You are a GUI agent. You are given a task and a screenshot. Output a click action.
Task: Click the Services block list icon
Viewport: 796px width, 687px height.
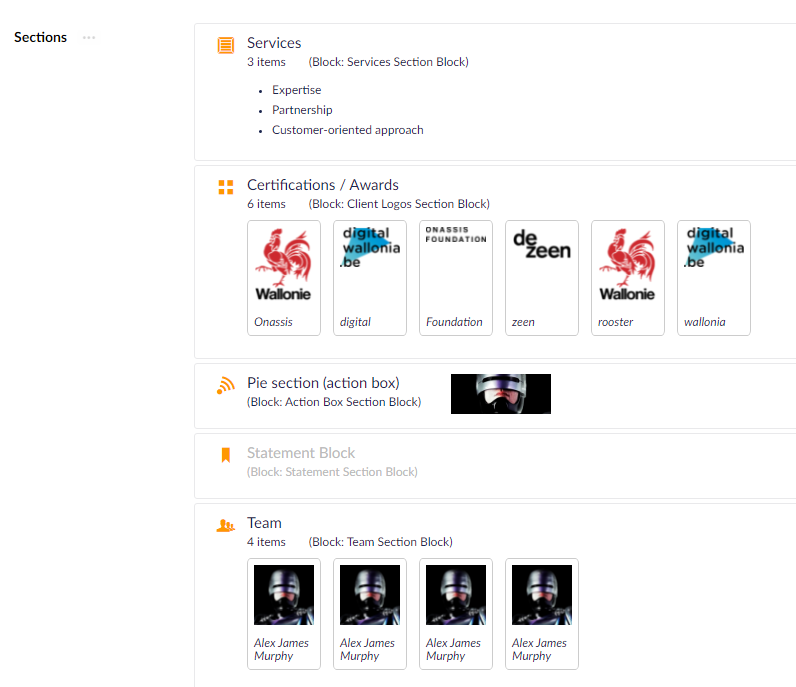click(226, 45)
